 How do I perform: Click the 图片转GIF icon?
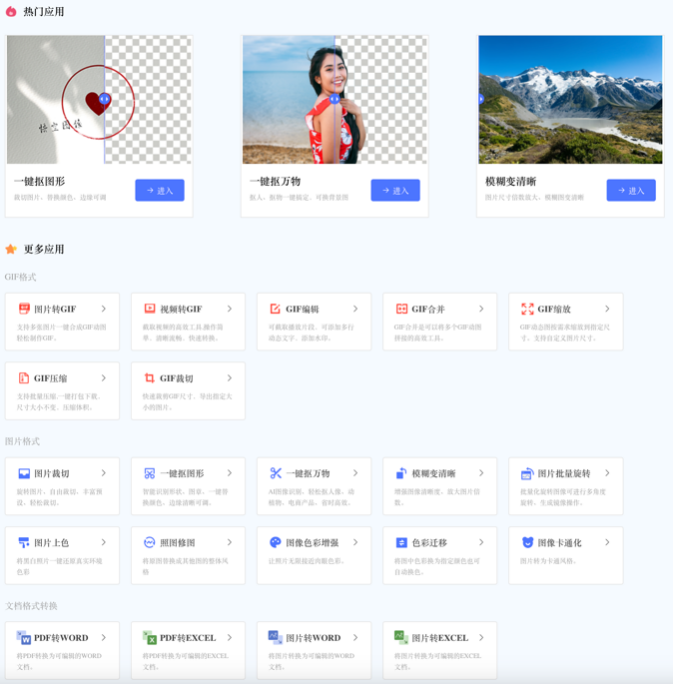tap(24, 309)
